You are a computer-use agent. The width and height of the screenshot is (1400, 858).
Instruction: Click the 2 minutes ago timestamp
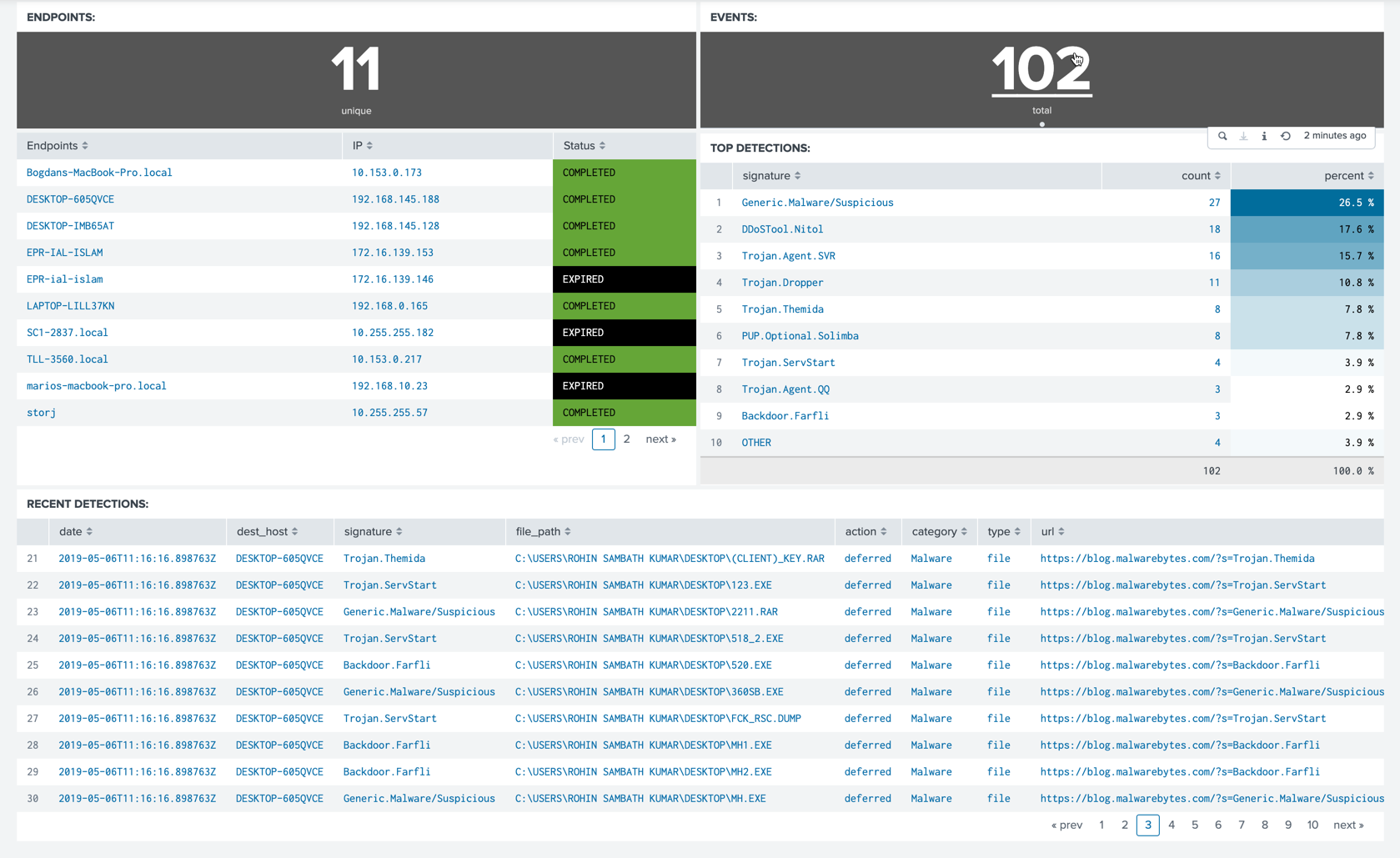pos(1334,136)
